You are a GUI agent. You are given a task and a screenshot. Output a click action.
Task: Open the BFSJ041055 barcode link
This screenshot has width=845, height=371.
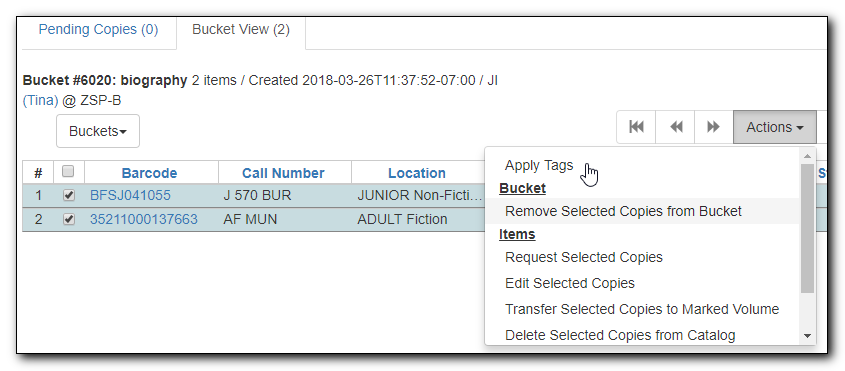coord(130,195)
